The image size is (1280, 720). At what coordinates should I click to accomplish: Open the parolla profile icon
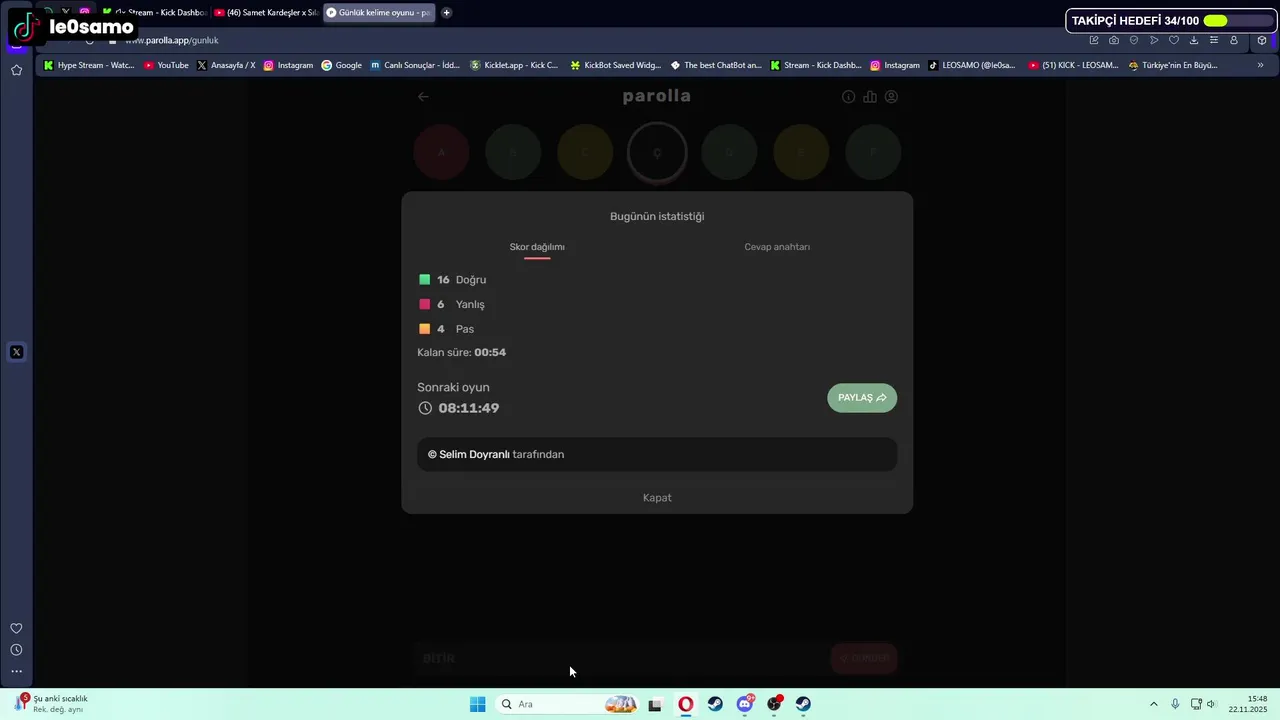click(891, 97)
